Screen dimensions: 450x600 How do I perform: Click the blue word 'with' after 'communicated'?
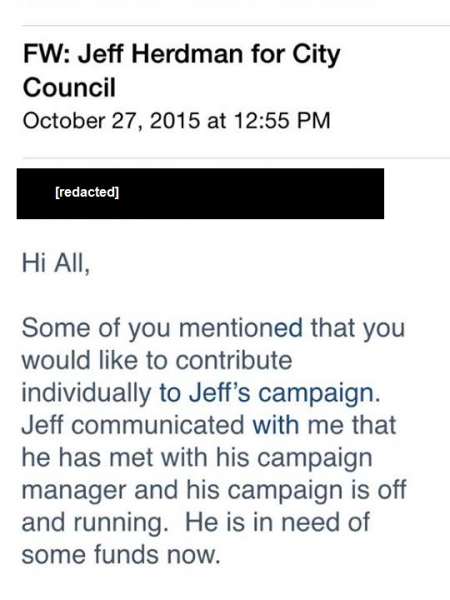pyautogui.click(x=276, y=425)
